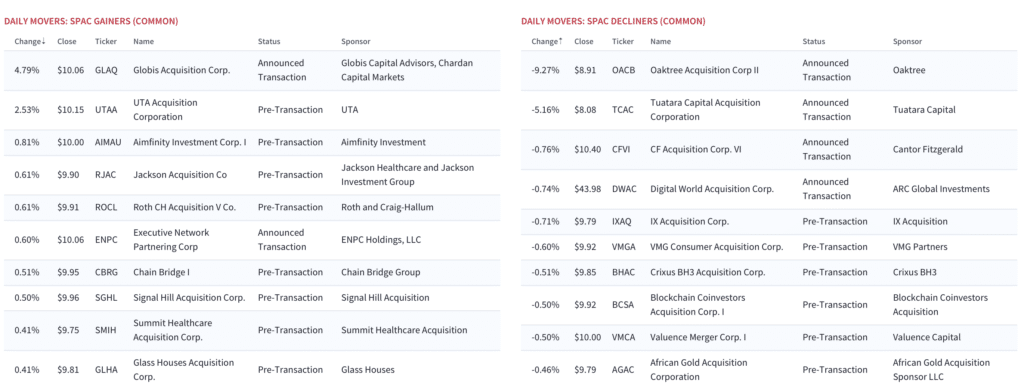Click the decliners Sponsor column header
Image resolution: width=1024 pixels, height=387 pixels.
pos(907,41)
